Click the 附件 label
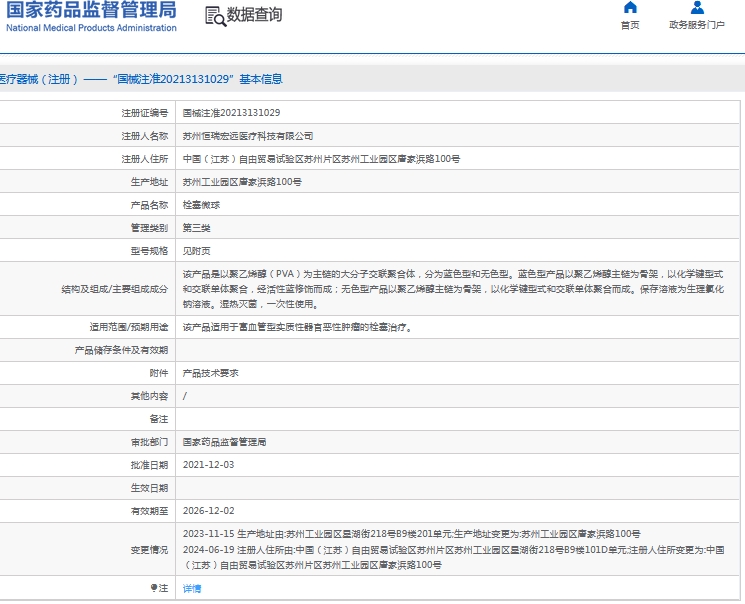 tap(159, 373)
